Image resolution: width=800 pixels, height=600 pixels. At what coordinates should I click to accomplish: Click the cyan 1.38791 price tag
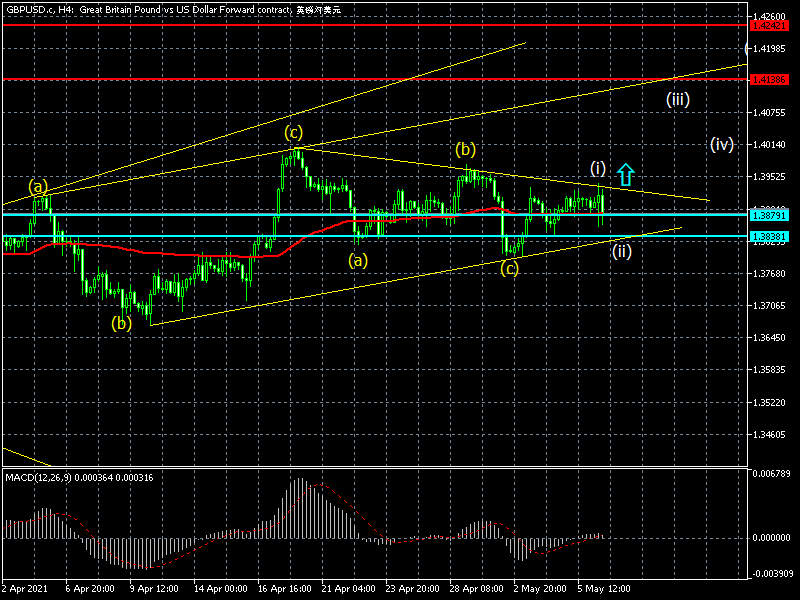[769, 215]
